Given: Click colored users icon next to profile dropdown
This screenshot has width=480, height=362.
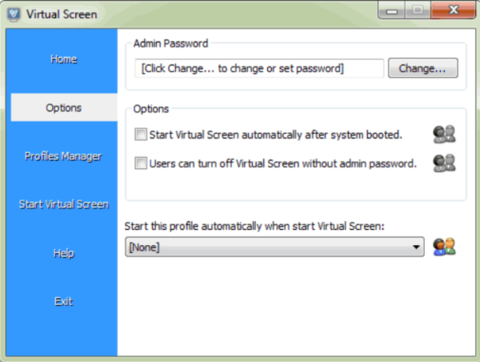Looking at the screenshot, I should click(444, 247).
